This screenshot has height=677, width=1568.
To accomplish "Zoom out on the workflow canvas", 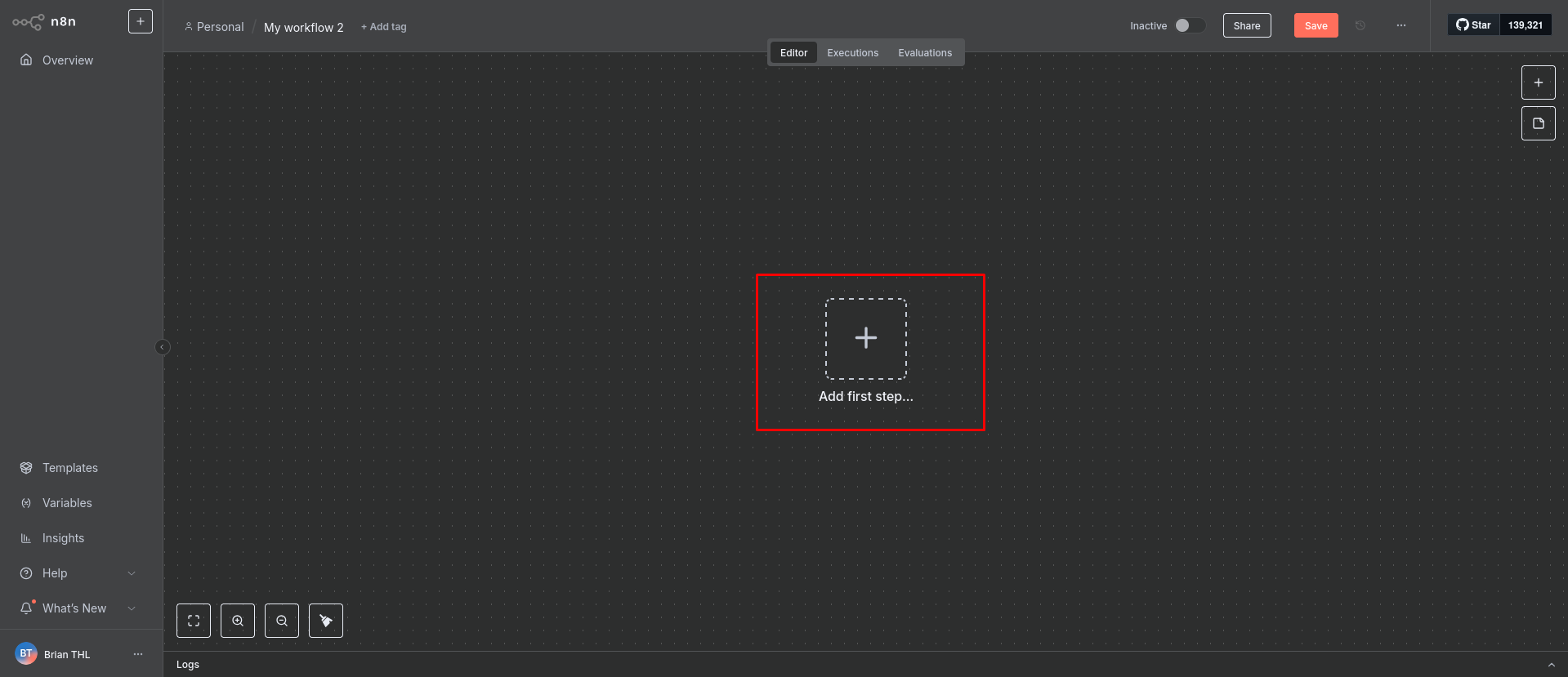I will pos(282,621).
